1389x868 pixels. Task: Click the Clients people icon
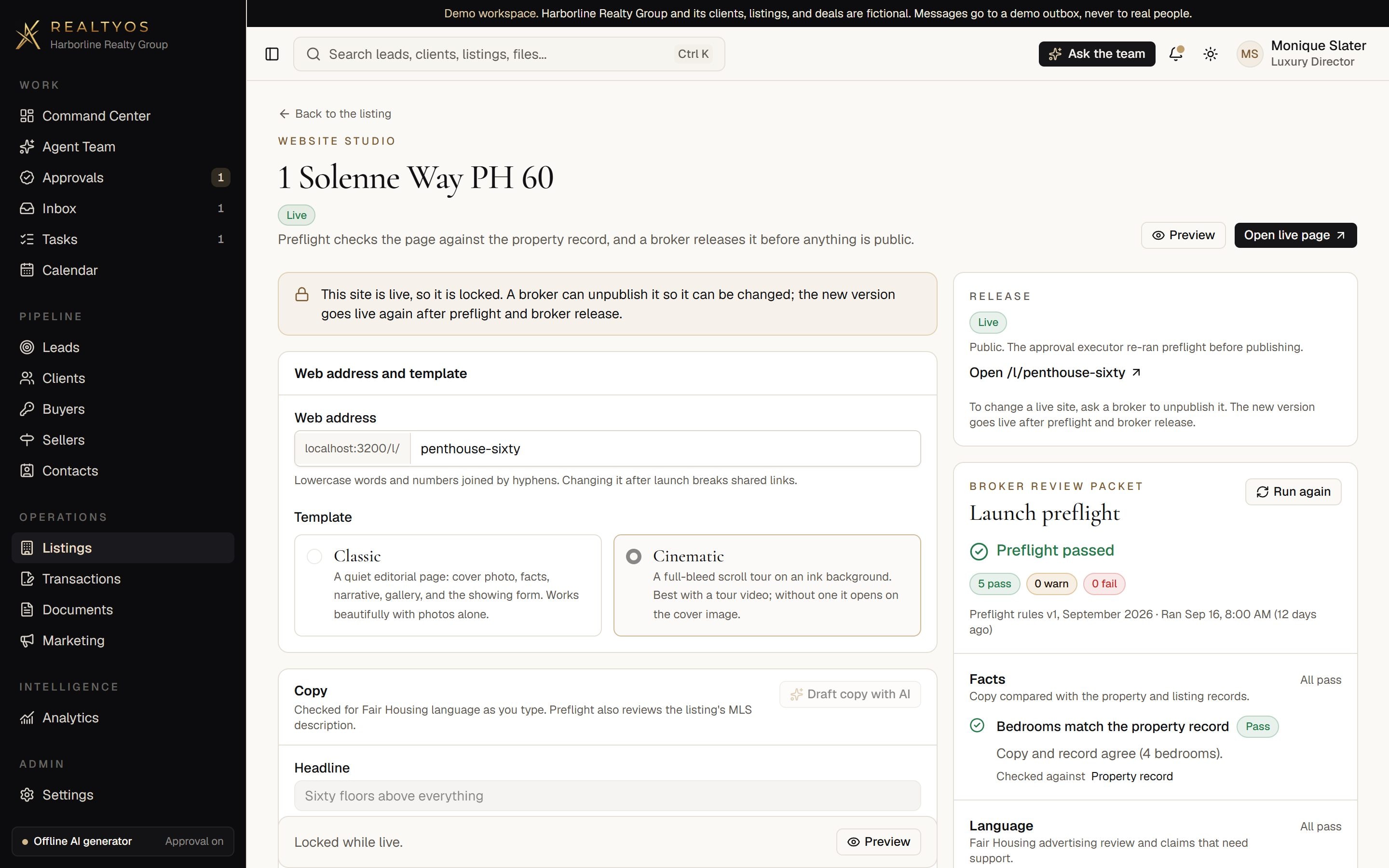click(27, 379)
